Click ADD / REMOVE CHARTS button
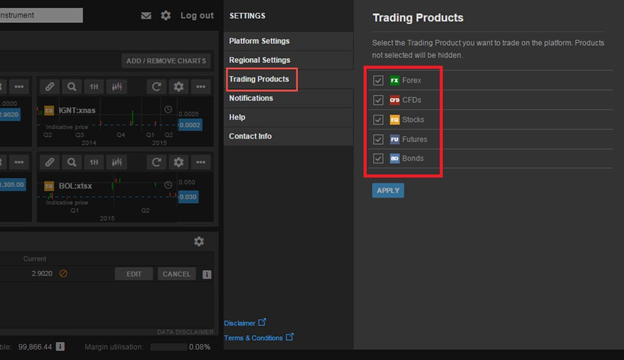The image size is (624, 360). point(166,61)
